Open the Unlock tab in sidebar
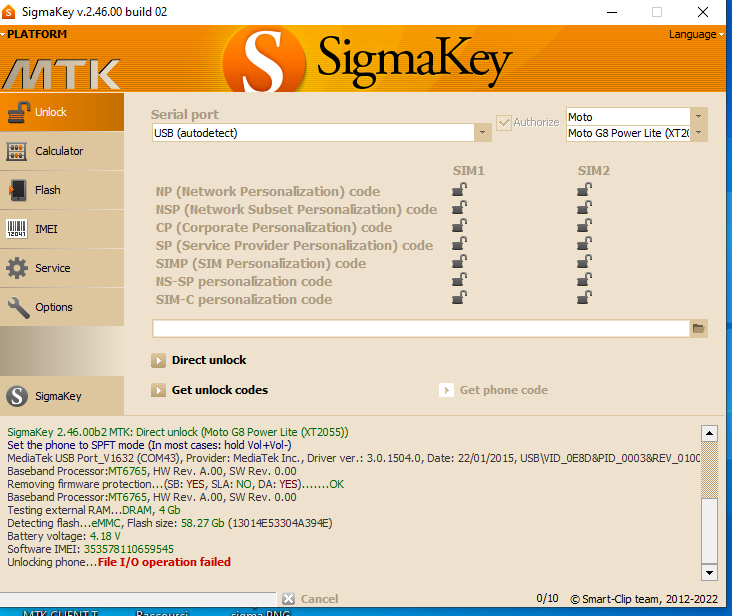The image size is (732, 616). [62, 112]
